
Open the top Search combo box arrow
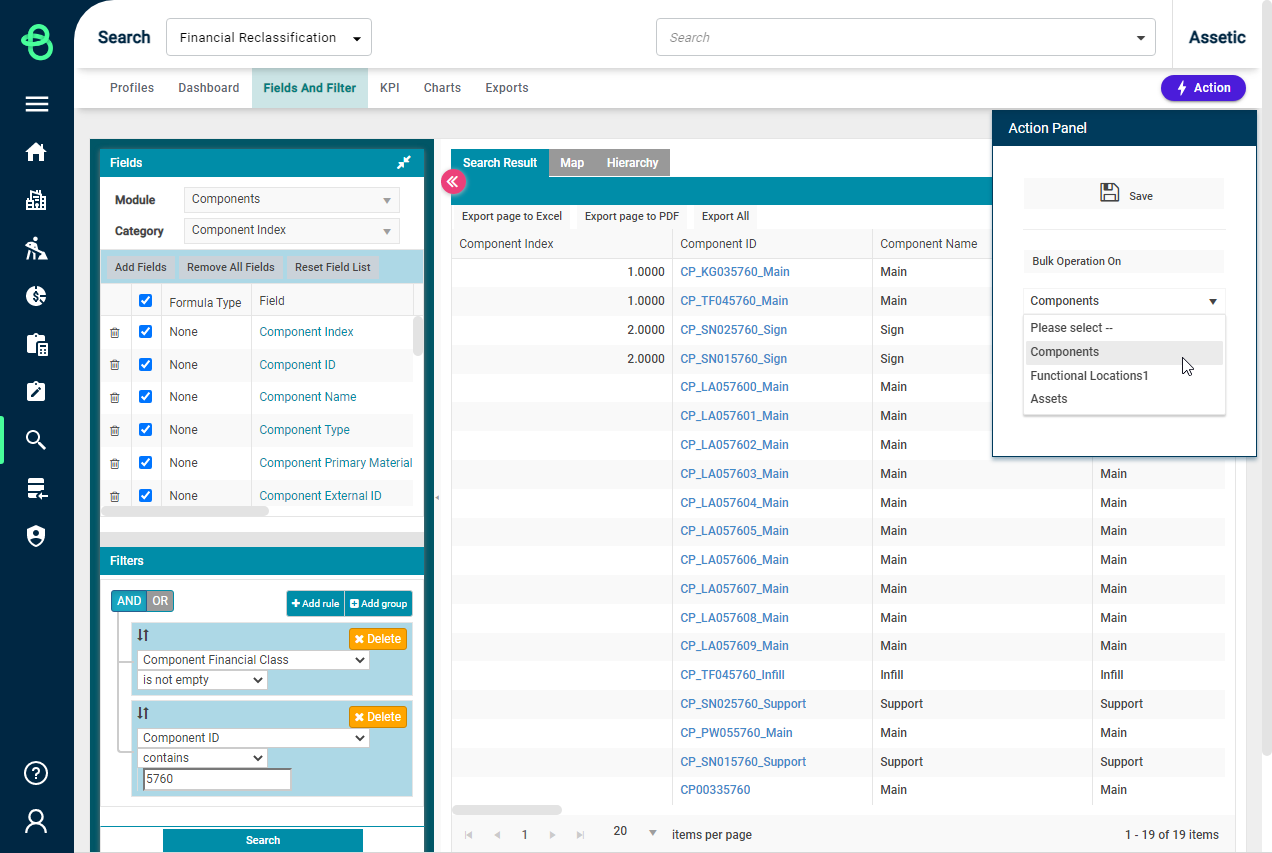tap(1141, 38)
